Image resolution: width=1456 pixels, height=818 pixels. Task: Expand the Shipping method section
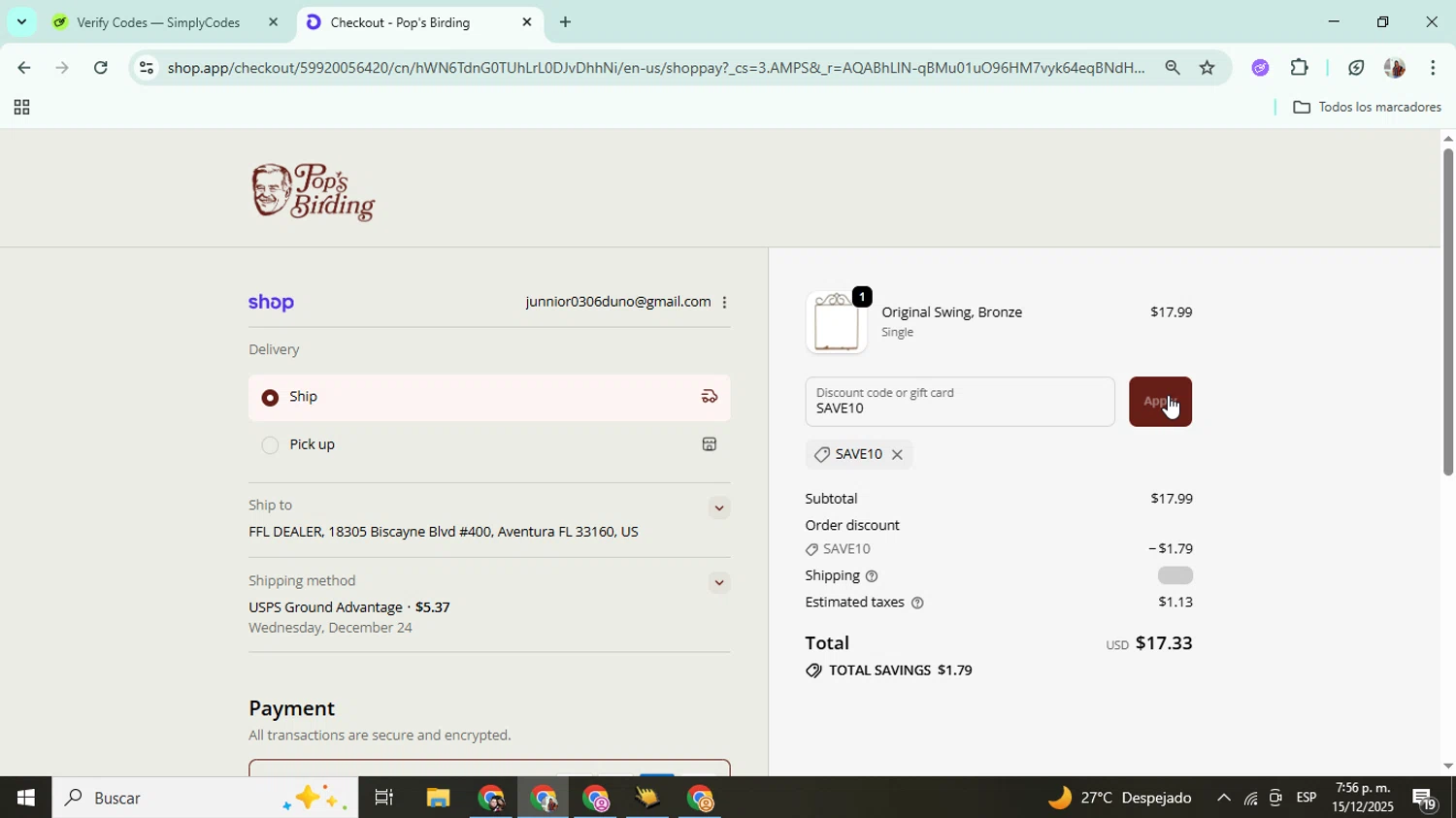pyautogui.click(x=718, y=583)
